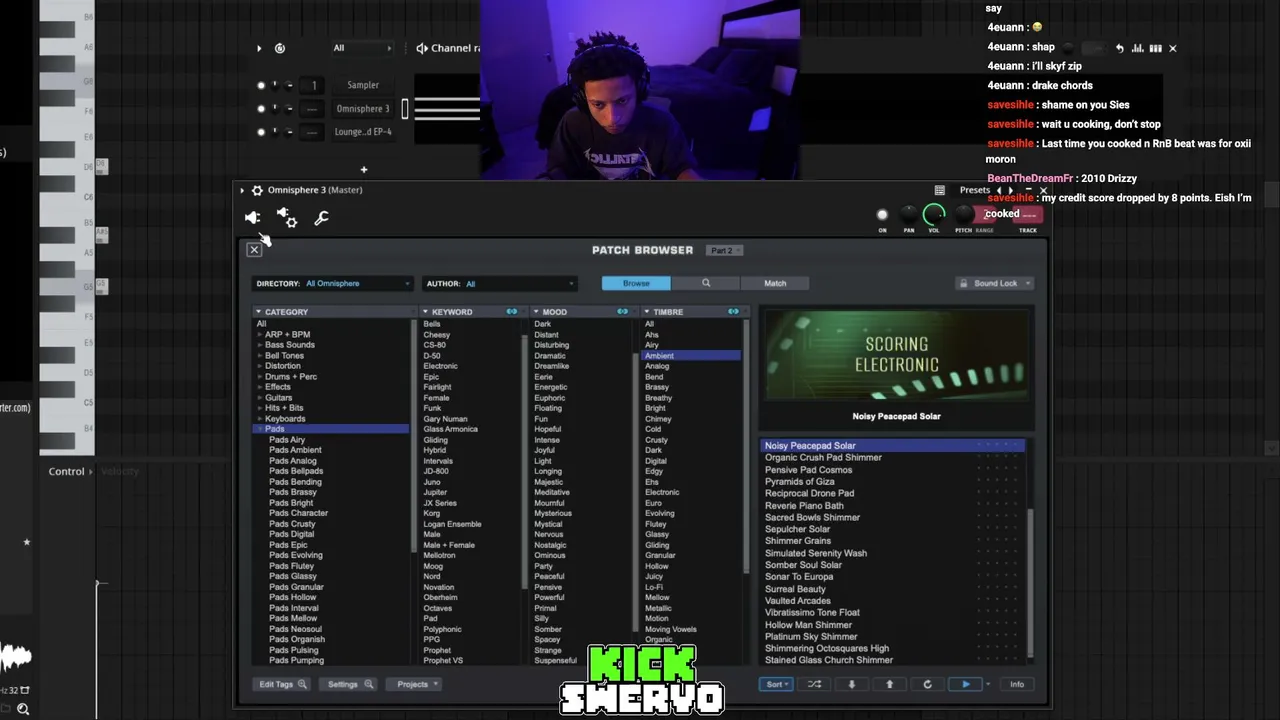The width and height of the screenshot is (1280, 720).
Task: Open the Author dropdown
Action: (x=500, y=284)
